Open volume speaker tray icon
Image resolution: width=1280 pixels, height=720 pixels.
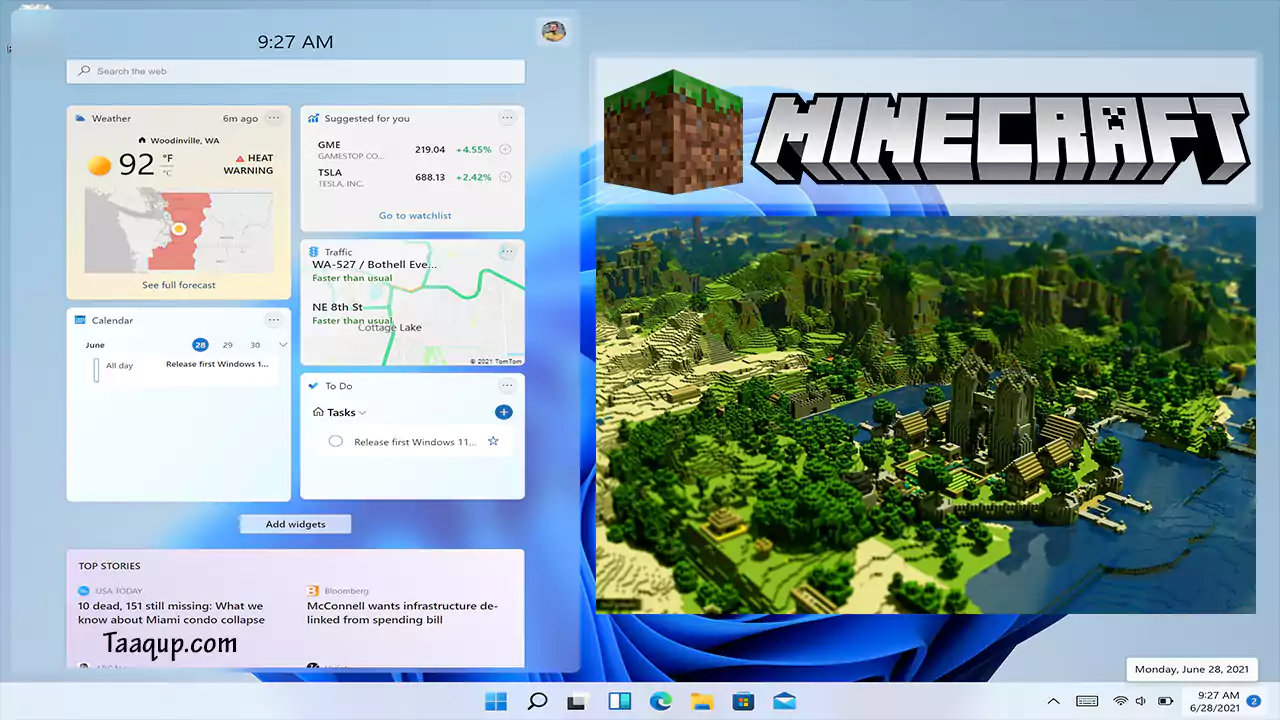[1143, 702]
